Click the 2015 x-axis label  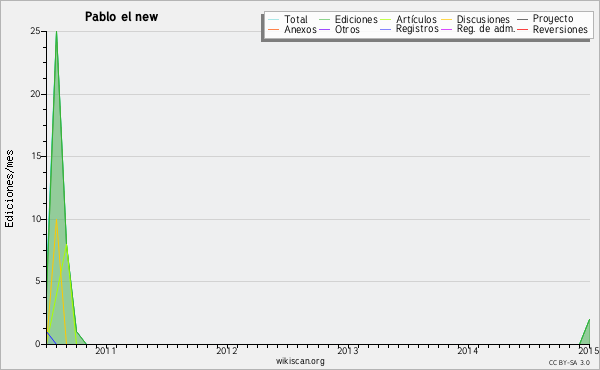point(589,350)
